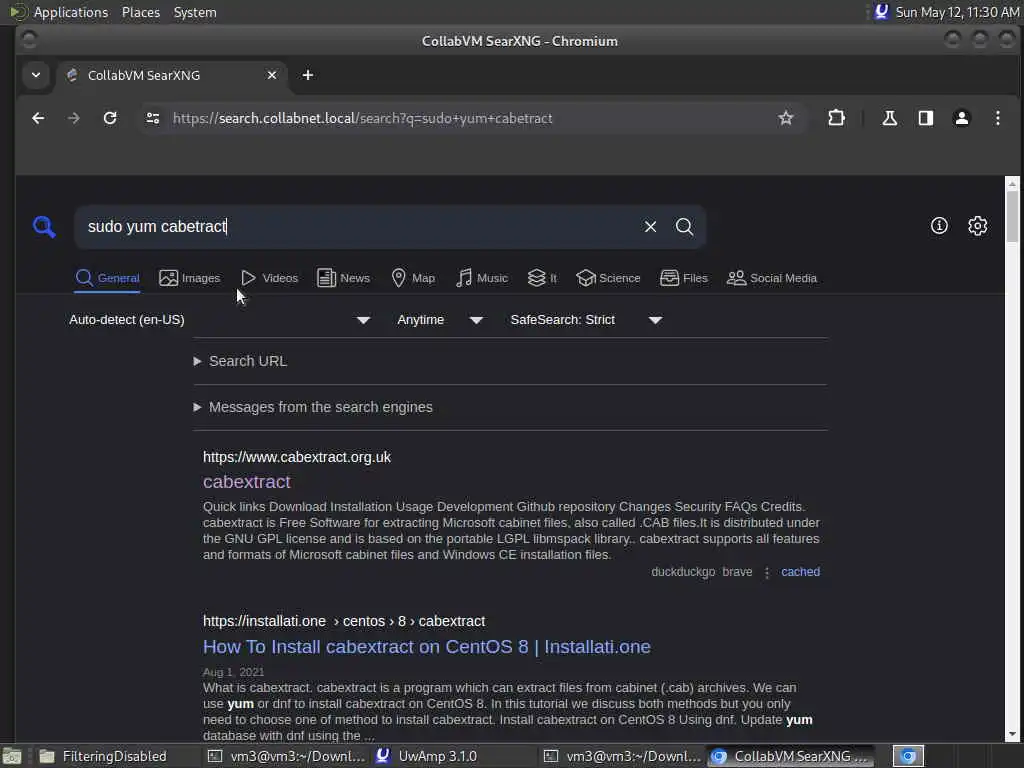Open the Chromium three-dot menu
This screenshot has height=768, width=1024.
(997, 118)
